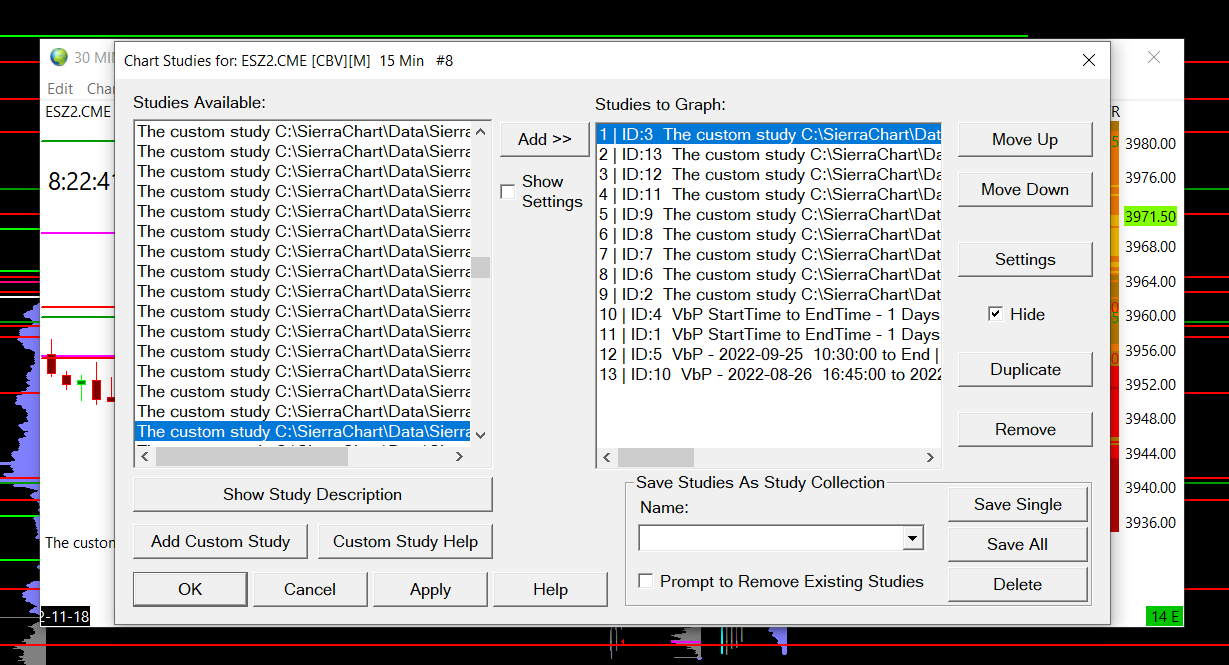1229x665 pixels.
Task: Open Custom Study Help
Action: 405,542
